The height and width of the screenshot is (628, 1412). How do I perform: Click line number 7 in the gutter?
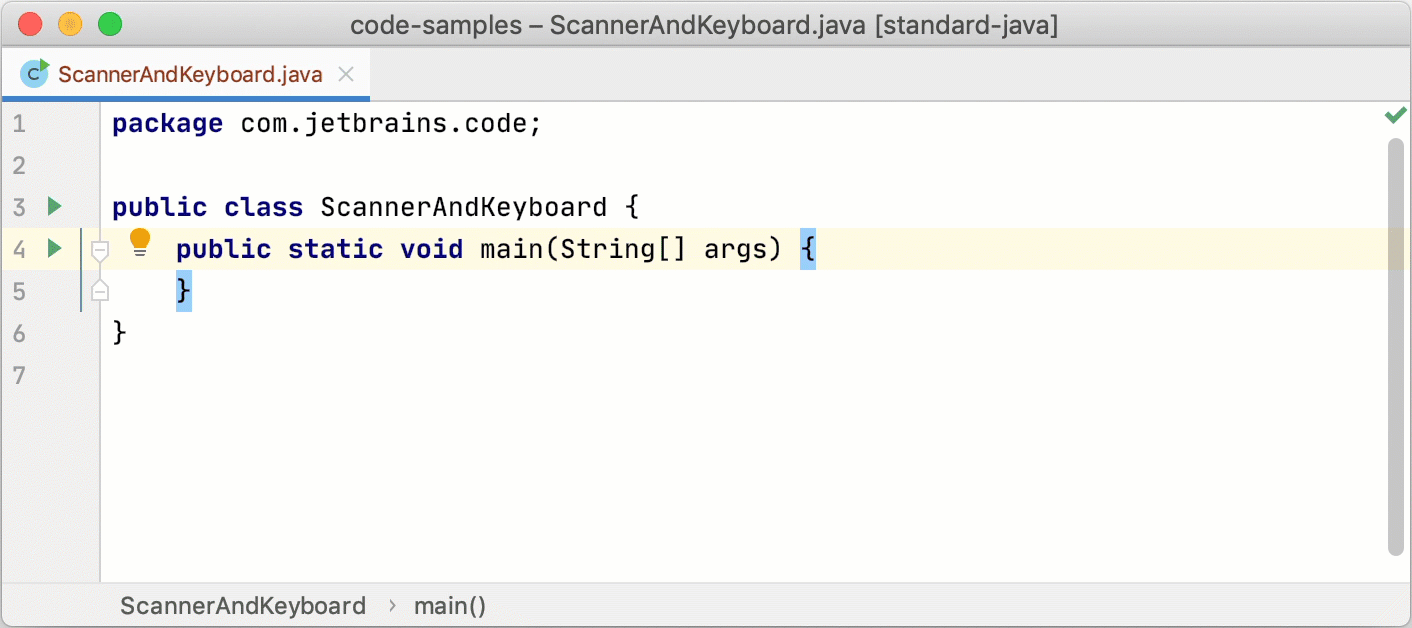20,375
